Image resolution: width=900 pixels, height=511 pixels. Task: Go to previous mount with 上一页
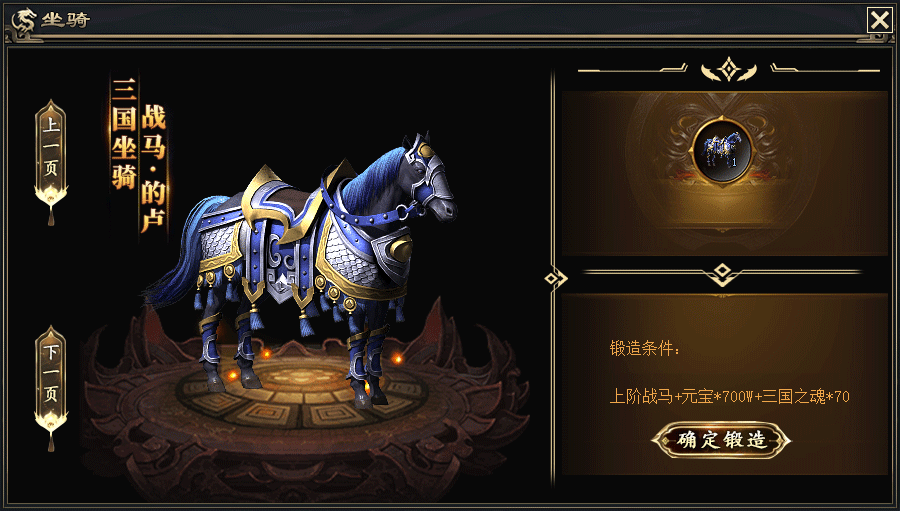tap(51, 147)
